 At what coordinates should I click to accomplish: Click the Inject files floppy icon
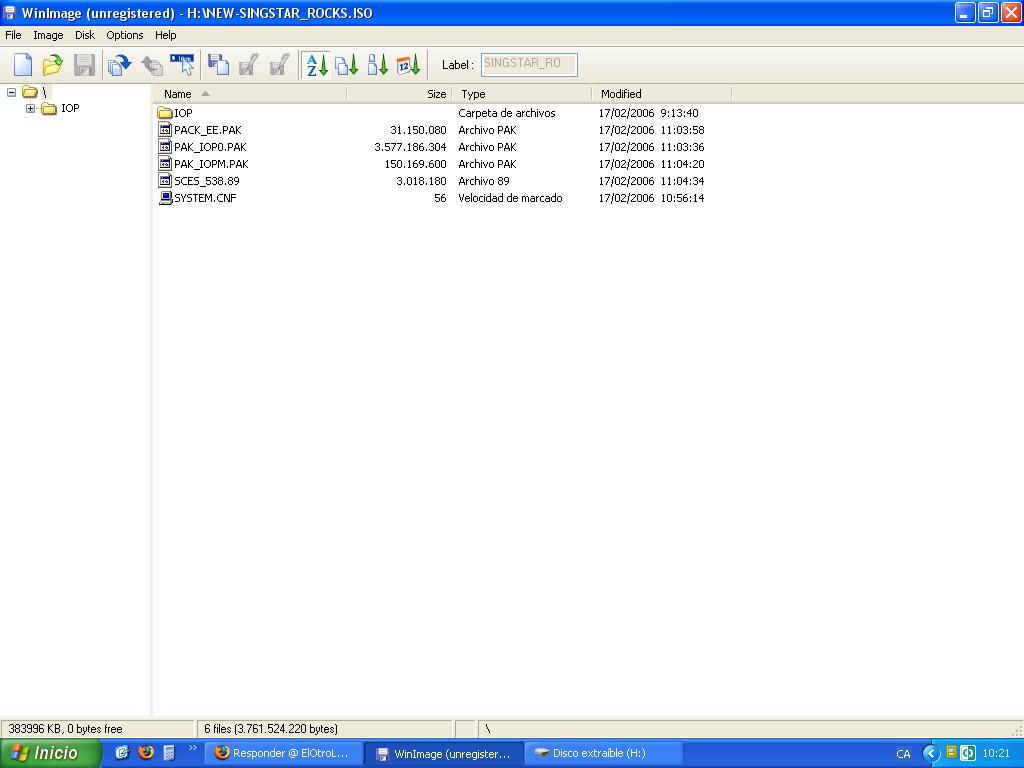(218, 65)
